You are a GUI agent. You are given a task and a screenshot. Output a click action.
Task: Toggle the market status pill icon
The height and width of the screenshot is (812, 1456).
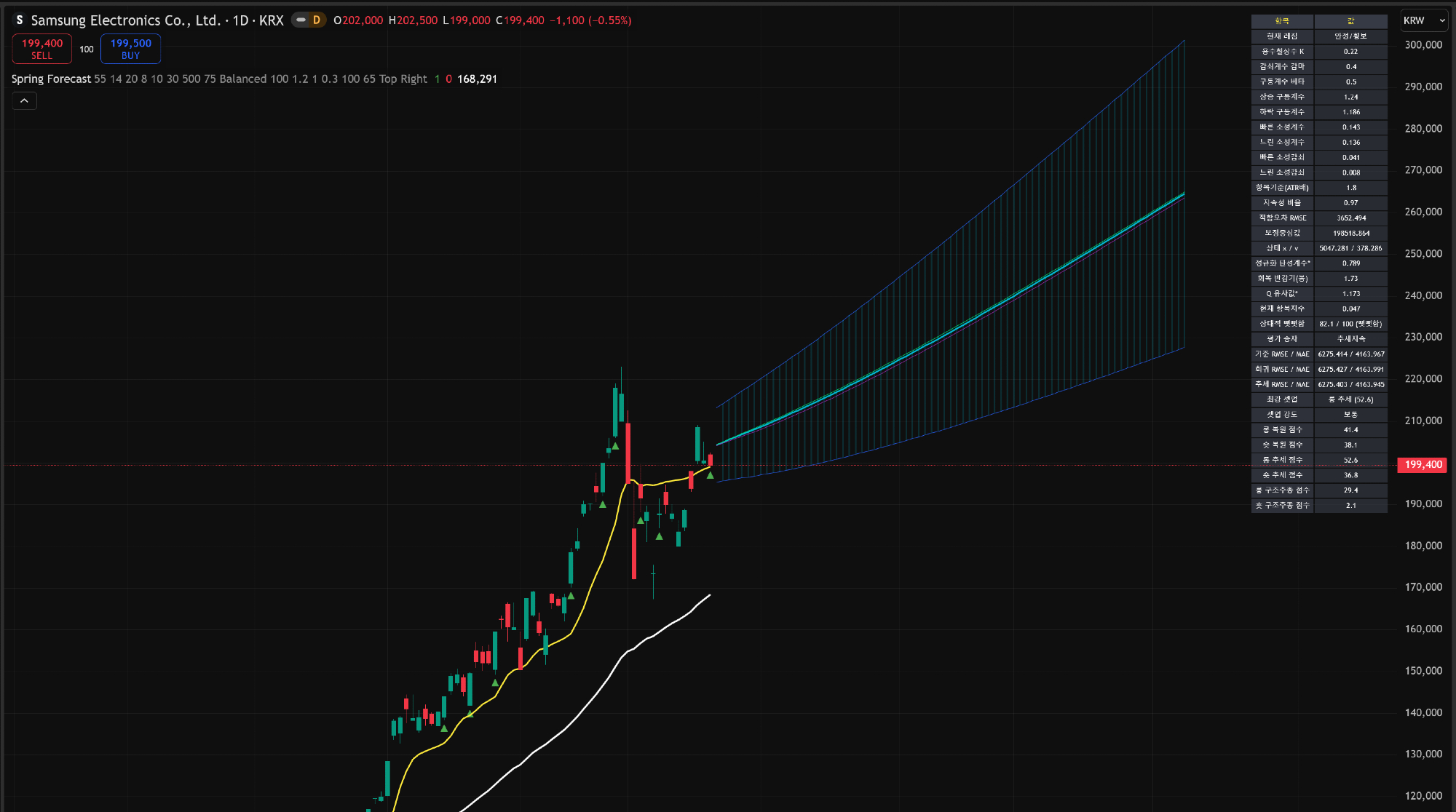tap(301, 20)
